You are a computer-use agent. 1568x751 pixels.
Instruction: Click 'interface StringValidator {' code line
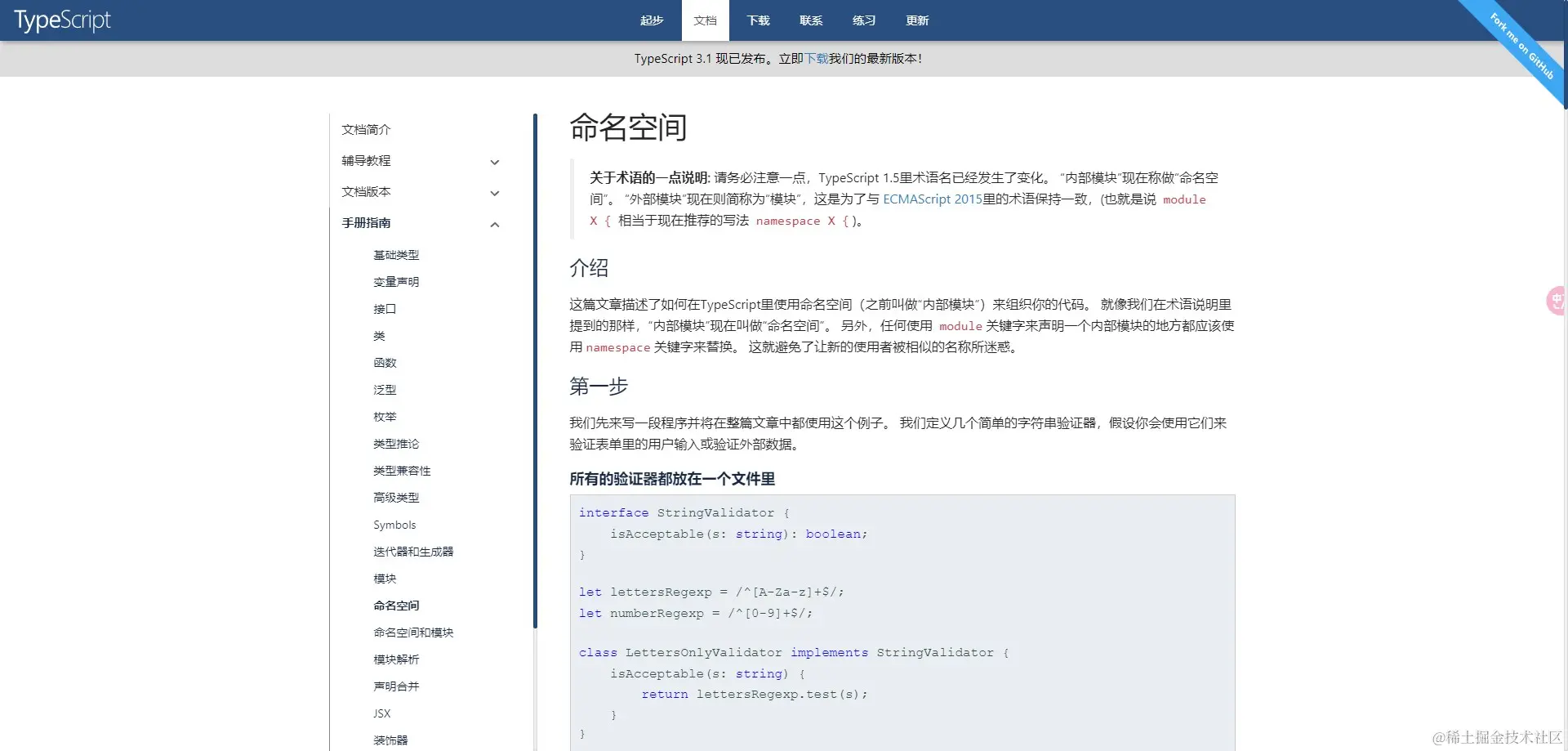[x=684, y=513]
